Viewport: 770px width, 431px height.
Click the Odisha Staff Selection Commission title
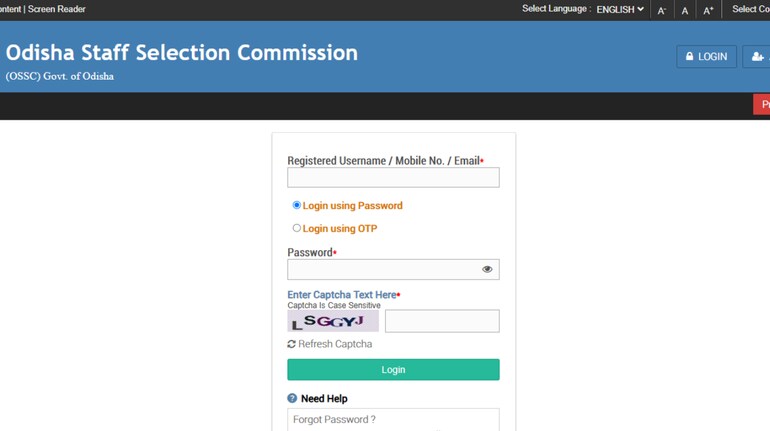182,53
